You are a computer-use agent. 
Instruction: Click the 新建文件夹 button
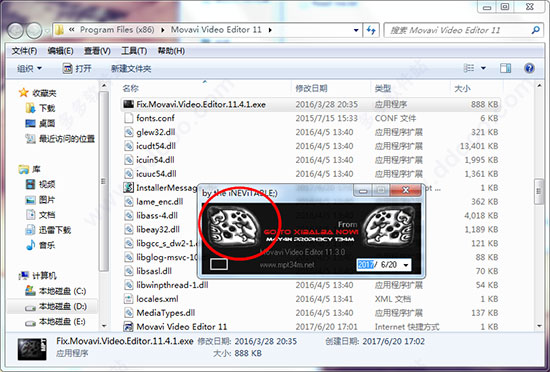(131, 68)
